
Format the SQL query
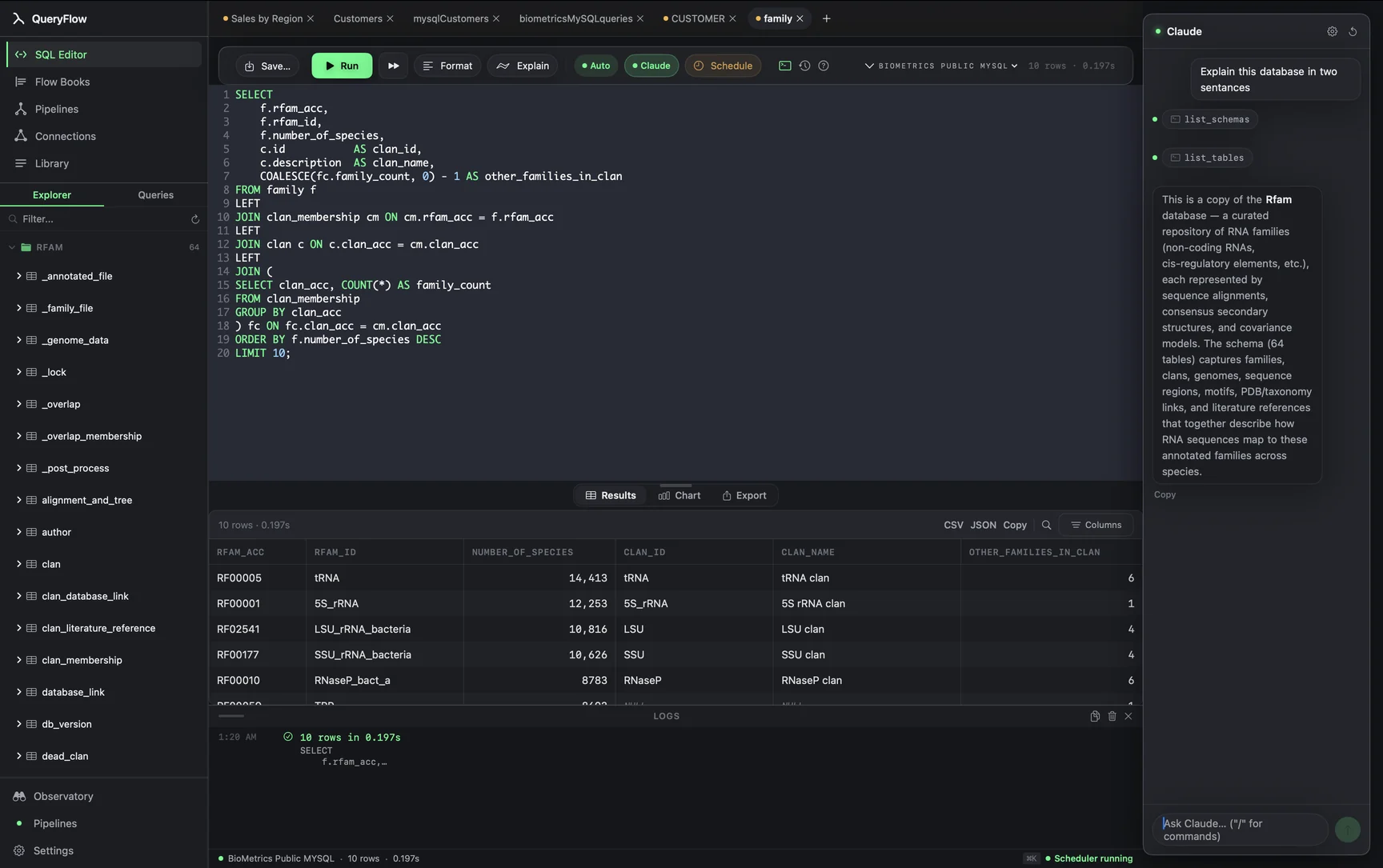tap(447, 66)
